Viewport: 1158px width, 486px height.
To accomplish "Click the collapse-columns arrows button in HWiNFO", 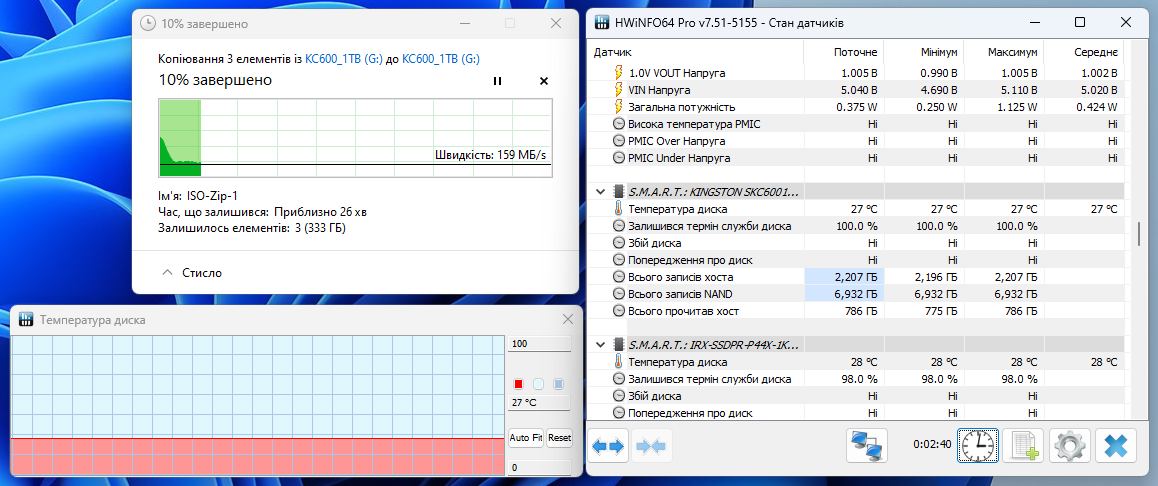I will pos(651,446).
